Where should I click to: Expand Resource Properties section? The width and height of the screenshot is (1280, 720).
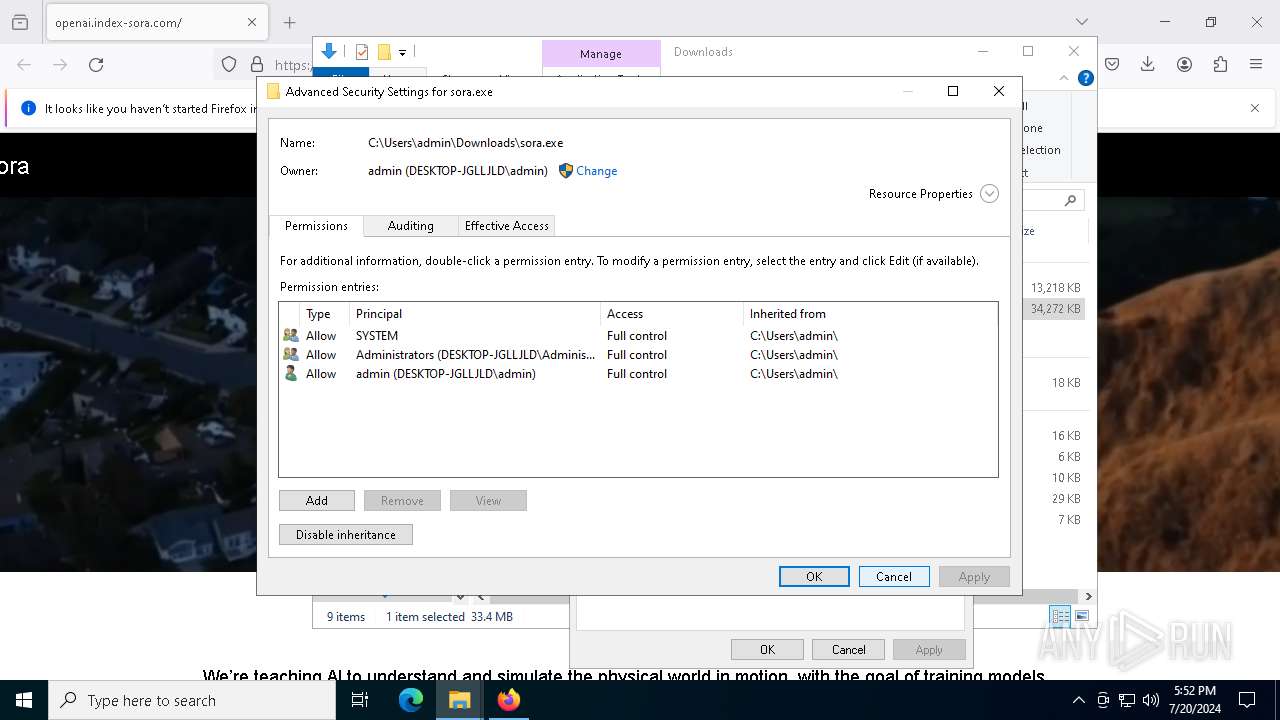pyautogui.click(x=989, y=194)
